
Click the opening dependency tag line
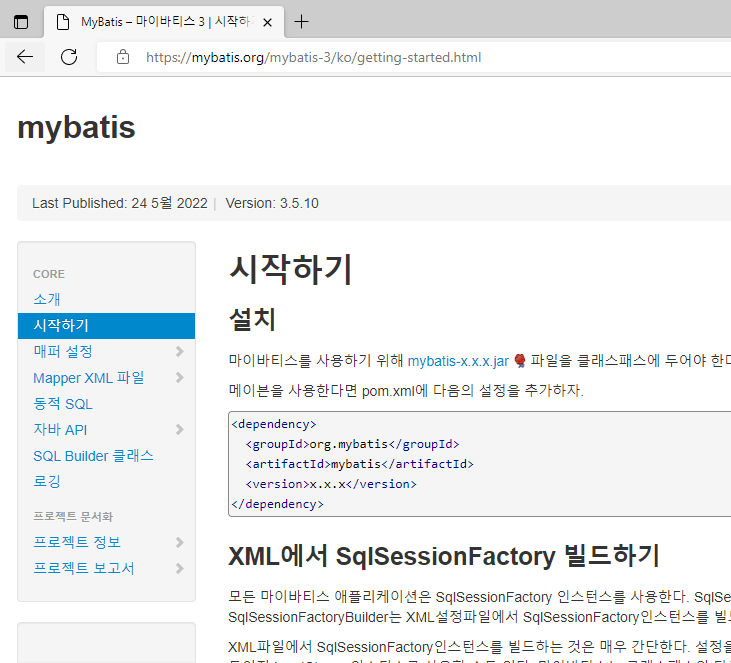point(274,424)
